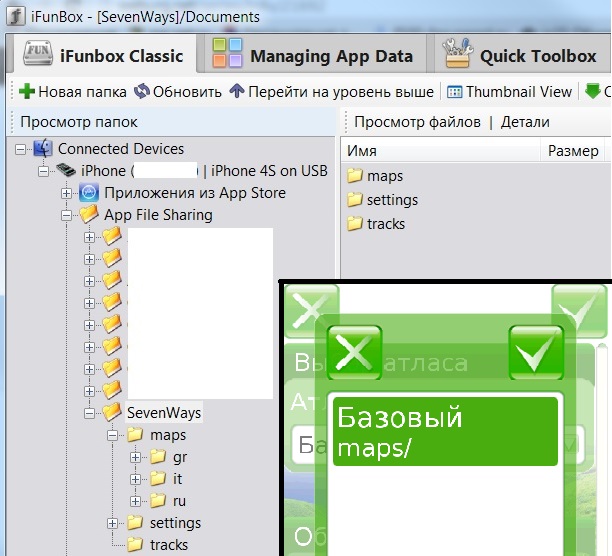
Task: Click the Перейти на уровень выше arrow
Action: [x=237, y=92]
